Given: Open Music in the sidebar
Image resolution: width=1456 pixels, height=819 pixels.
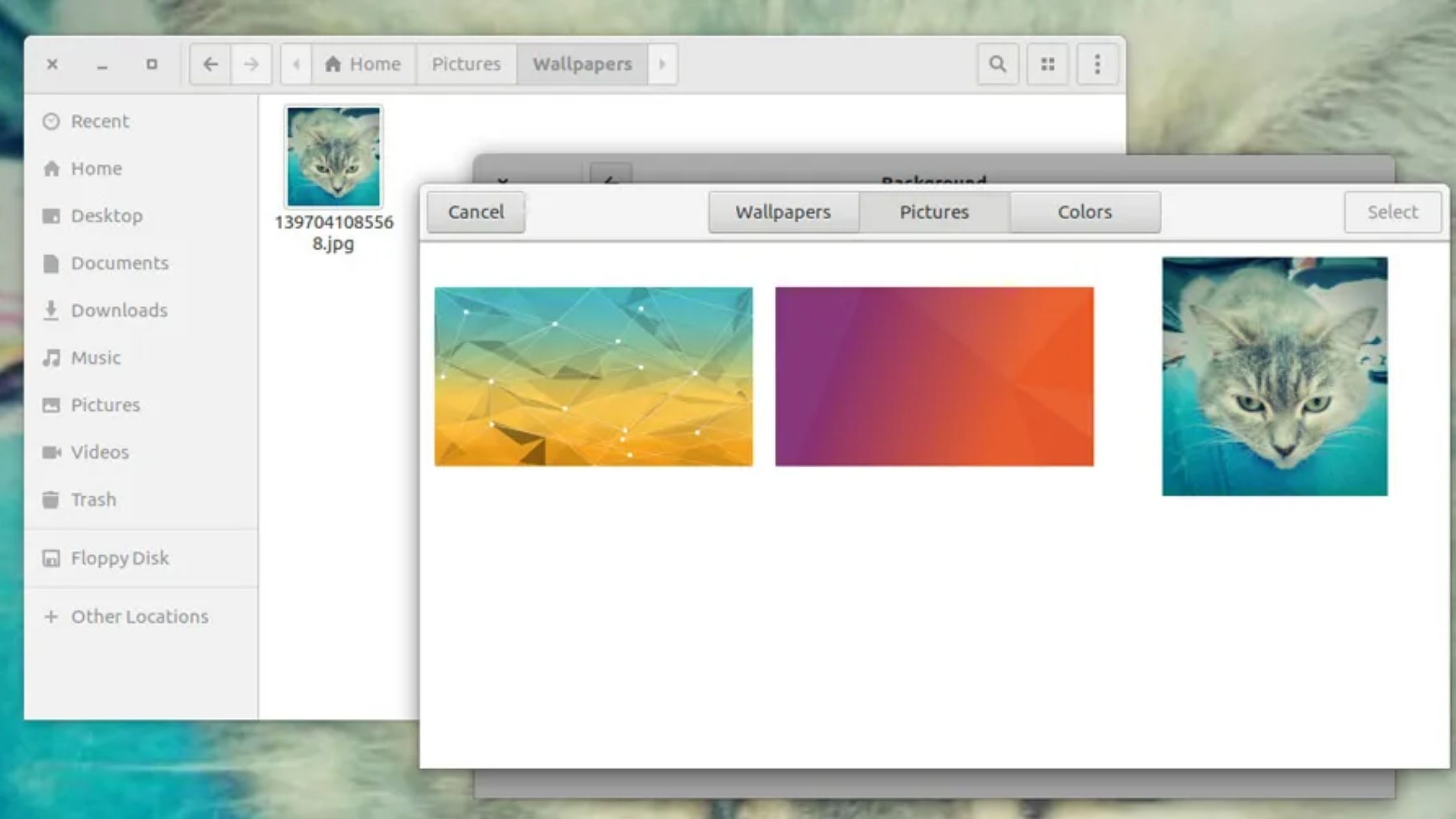Looking at the screenshot, I should point(140,358).
